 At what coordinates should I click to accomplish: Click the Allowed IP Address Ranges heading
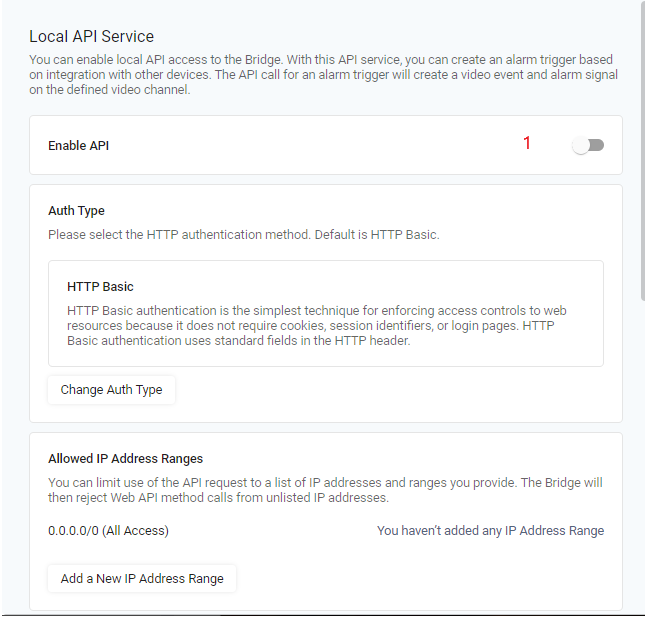click(125, 459)
